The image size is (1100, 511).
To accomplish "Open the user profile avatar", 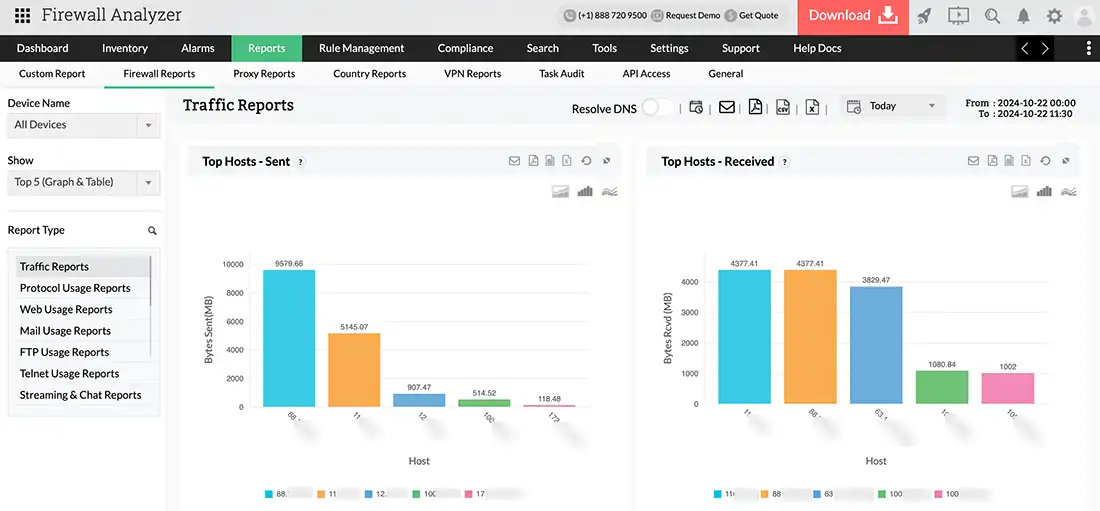I will [1085, 16].
